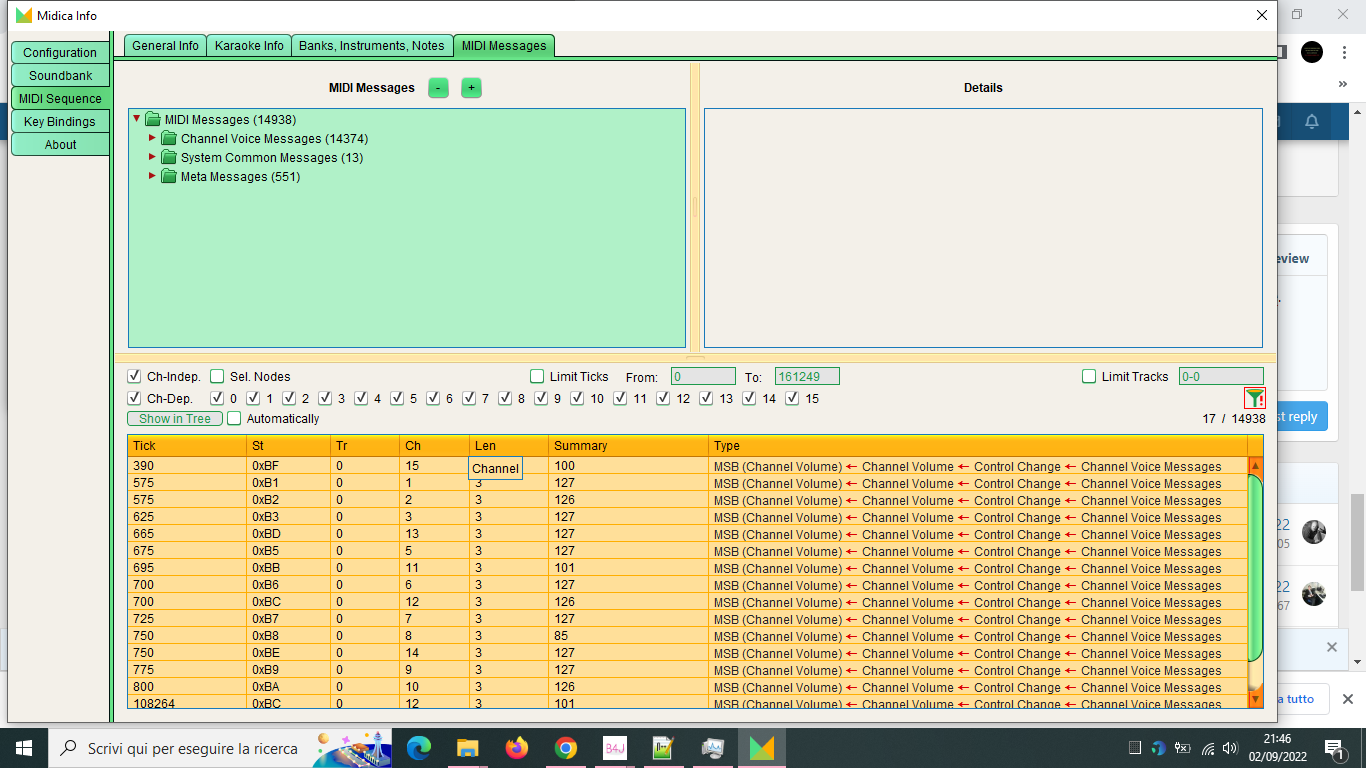Viewport: 1366px width, 768px height.
Task: Open the B4J taskbar icon
Action: click(x=614, y=748)
